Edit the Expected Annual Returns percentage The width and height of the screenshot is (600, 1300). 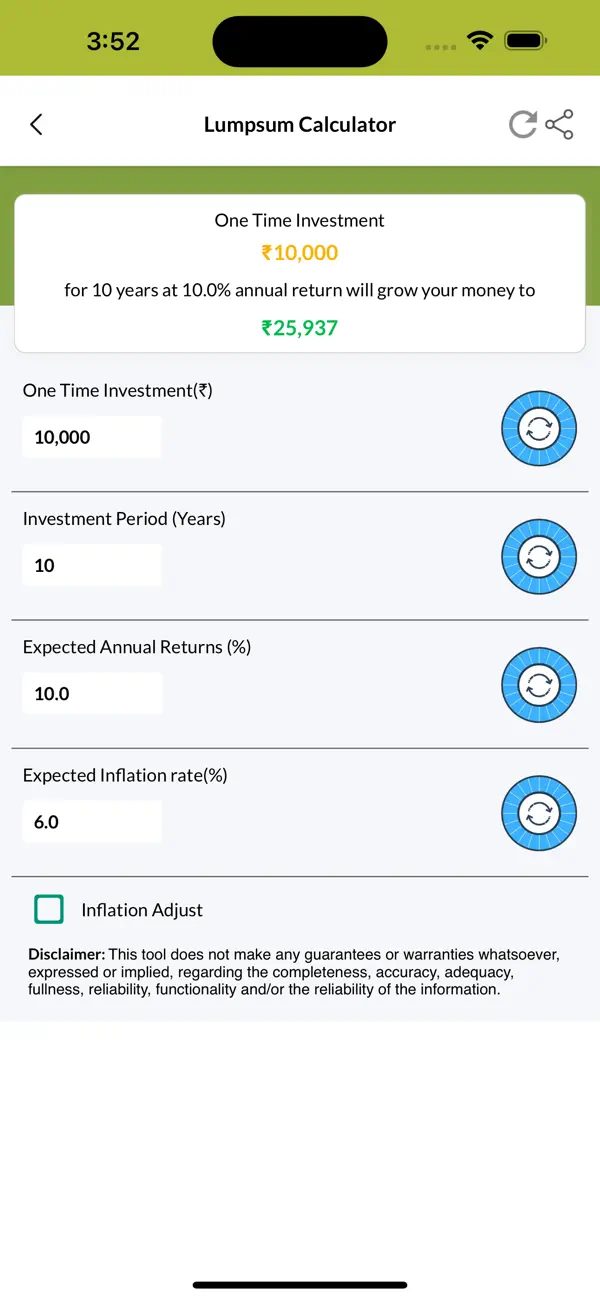click(92, 693)
